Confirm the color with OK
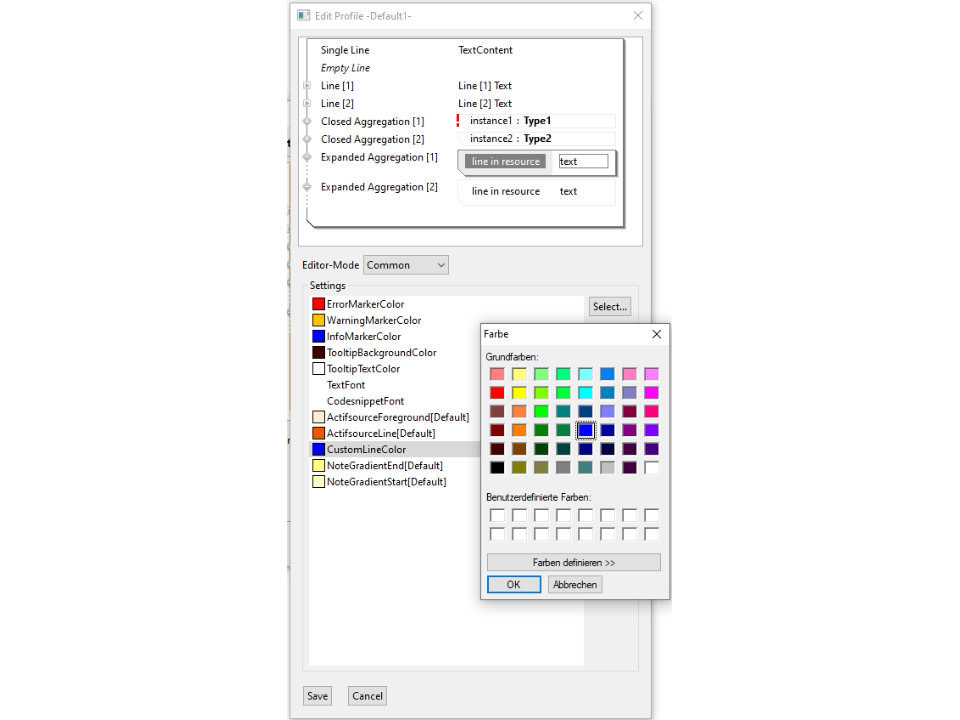 click(x=514, y=585)
